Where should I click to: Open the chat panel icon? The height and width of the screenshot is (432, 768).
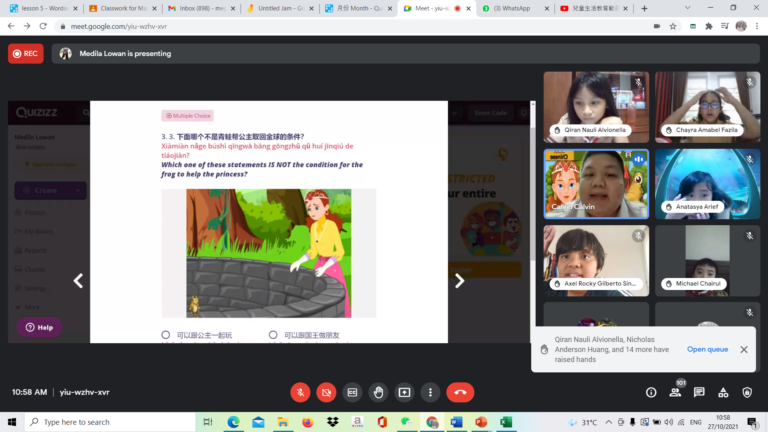click(701, 392)
